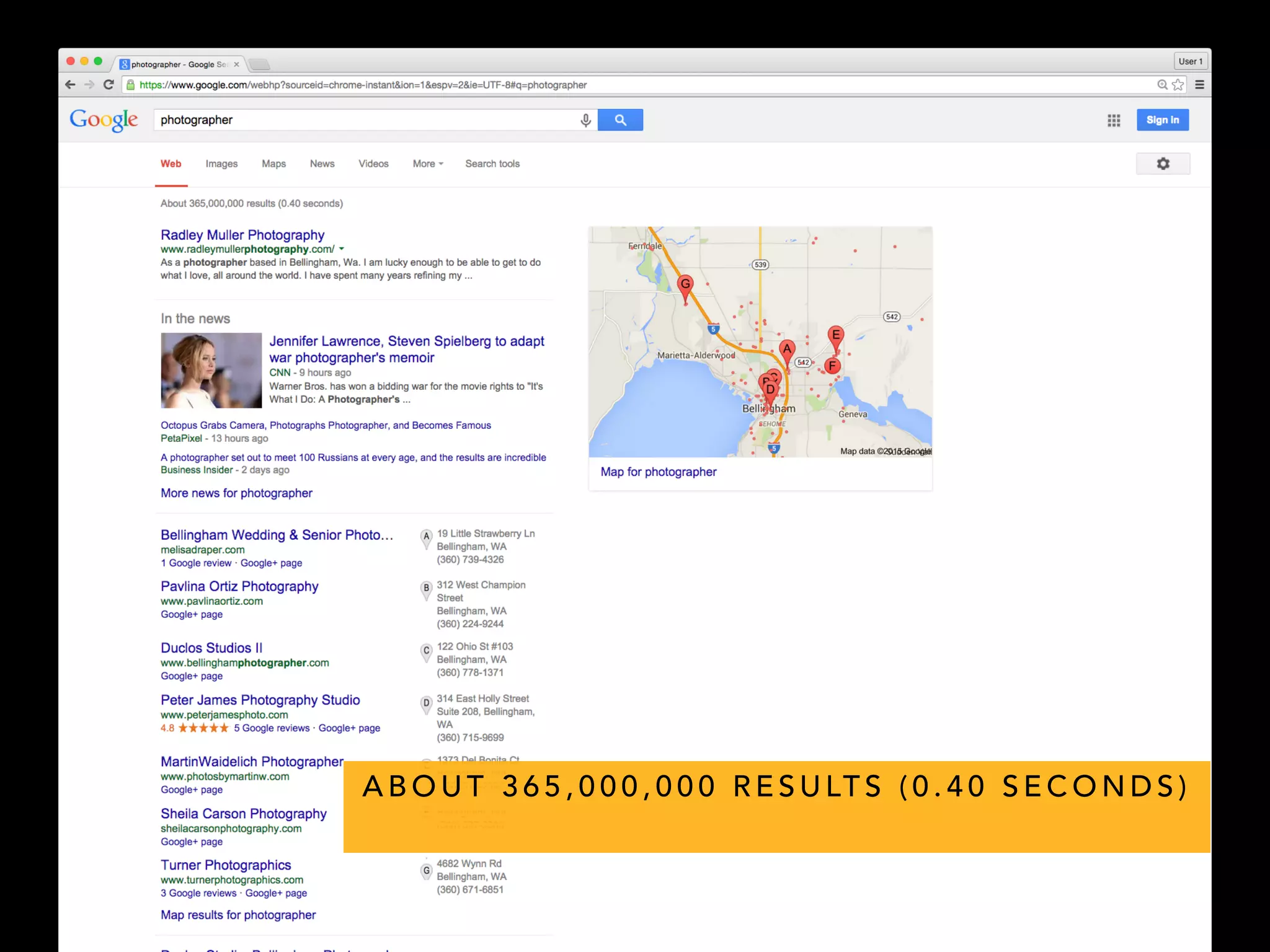Screen dimensions: 1270x952
Task: Open Bellingham Wedding & Senior Photo result
Action: pos(277,535)
